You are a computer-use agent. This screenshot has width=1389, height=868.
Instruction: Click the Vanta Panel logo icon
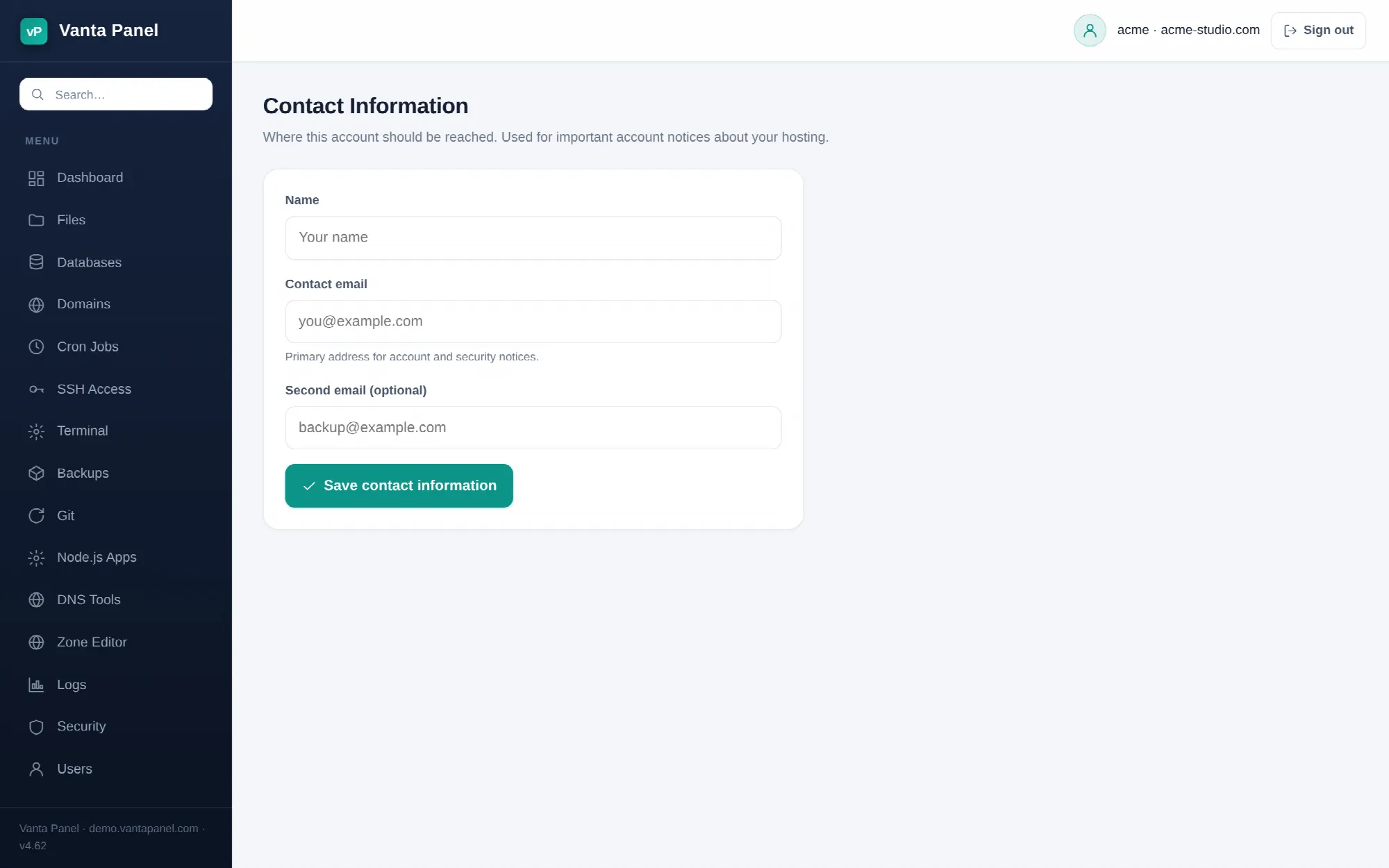click(33, 31)
